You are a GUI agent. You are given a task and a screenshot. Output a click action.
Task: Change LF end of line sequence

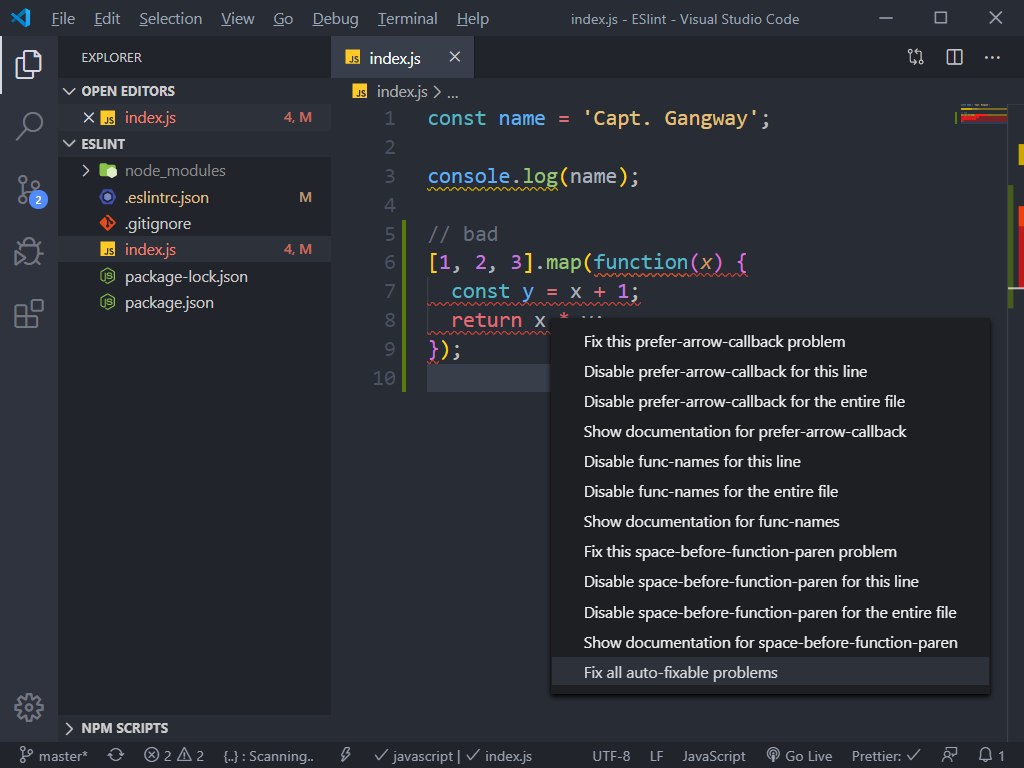(656, 756)
